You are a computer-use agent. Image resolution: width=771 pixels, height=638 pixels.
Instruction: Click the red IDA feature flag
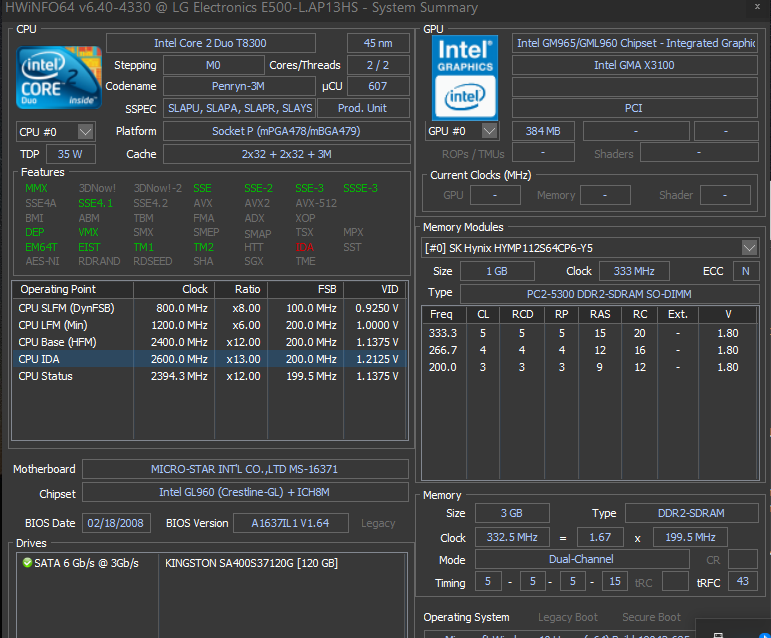tap(304, 247)
